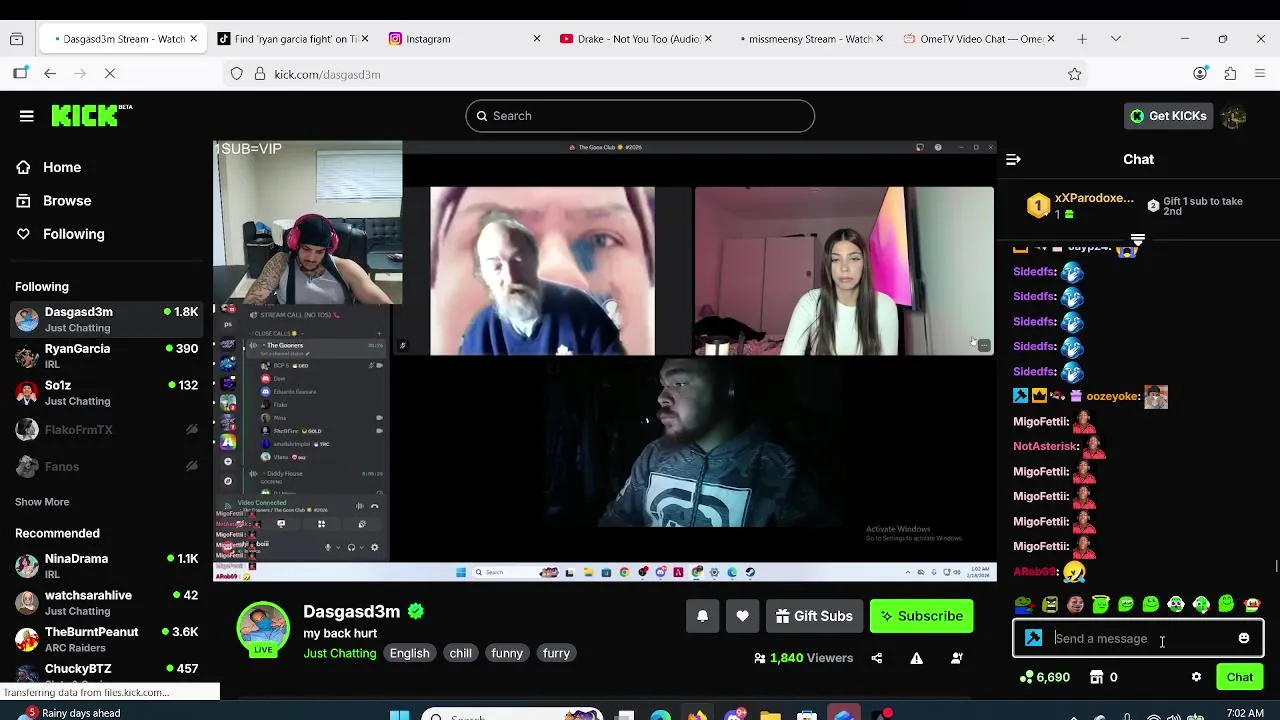Switch to the Drake - Not You Too tab

634,39
